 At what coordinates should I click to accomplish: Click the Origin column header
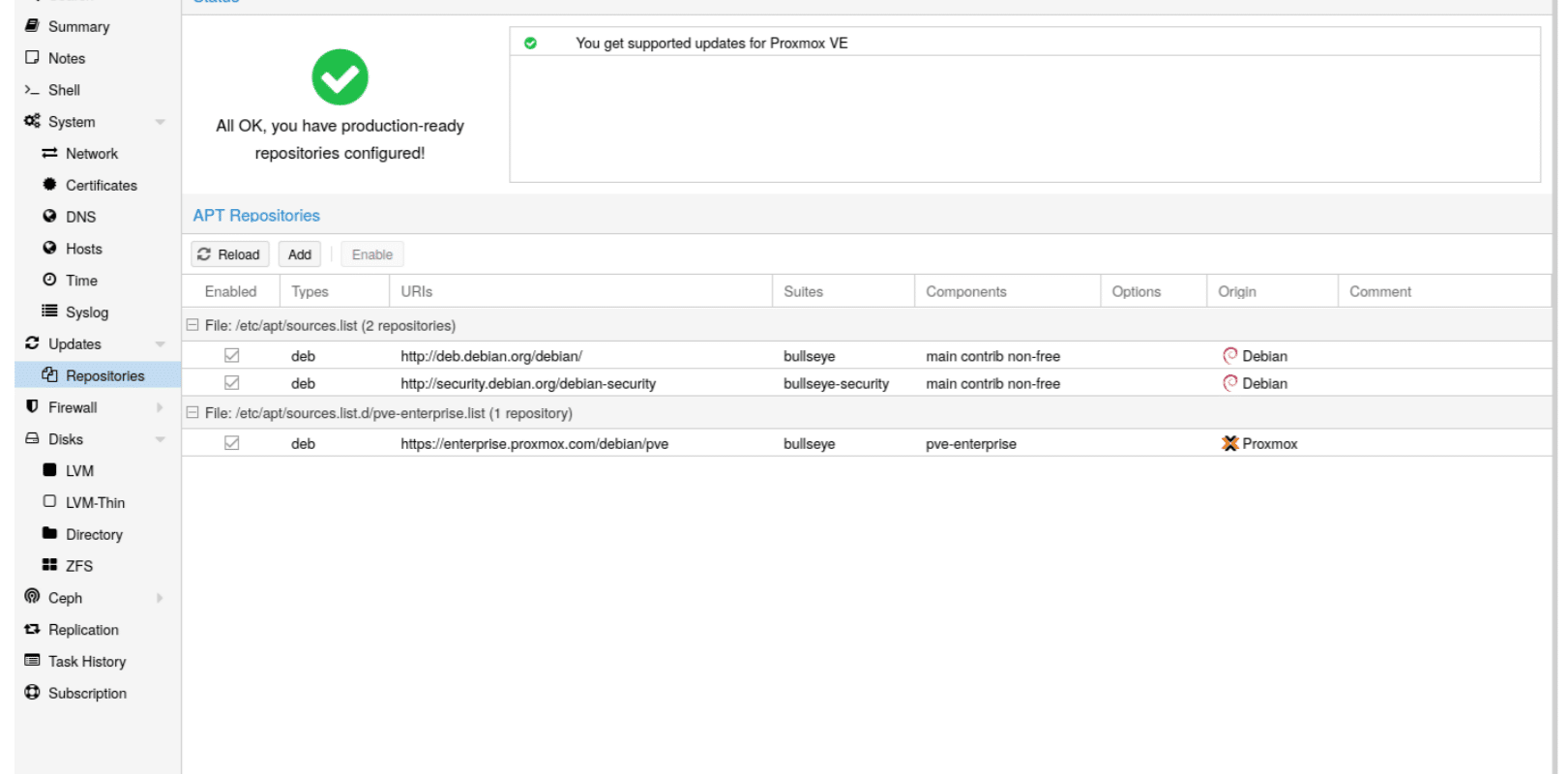[x=1272, y=291]
